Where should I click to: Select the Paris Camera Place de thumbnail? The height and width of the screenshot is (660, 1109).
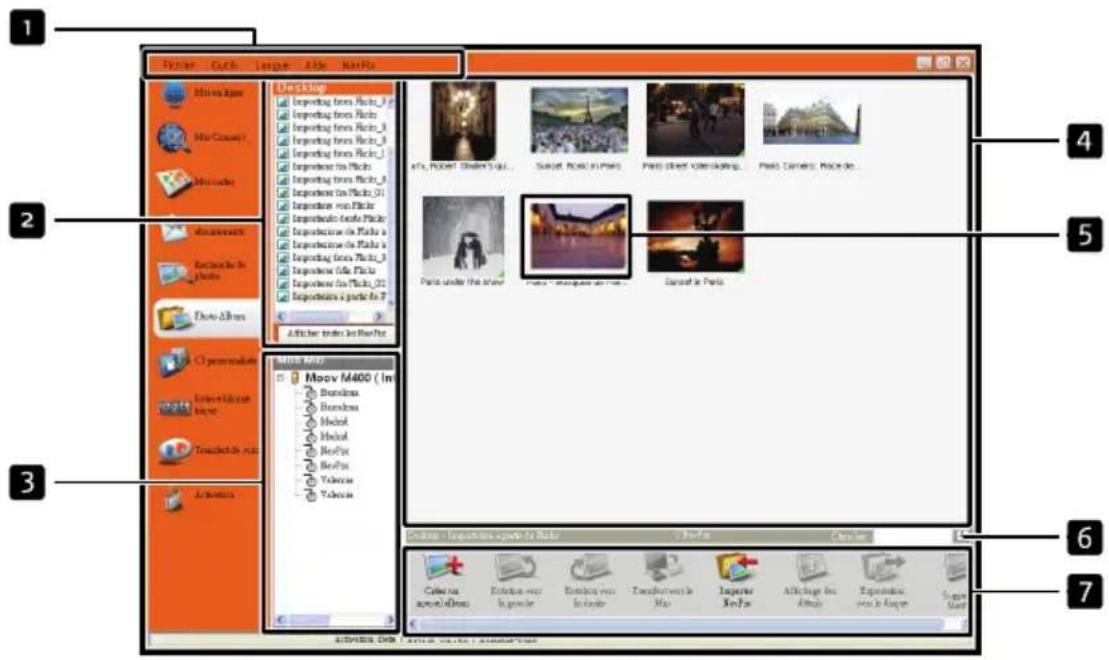click(811, 133)
